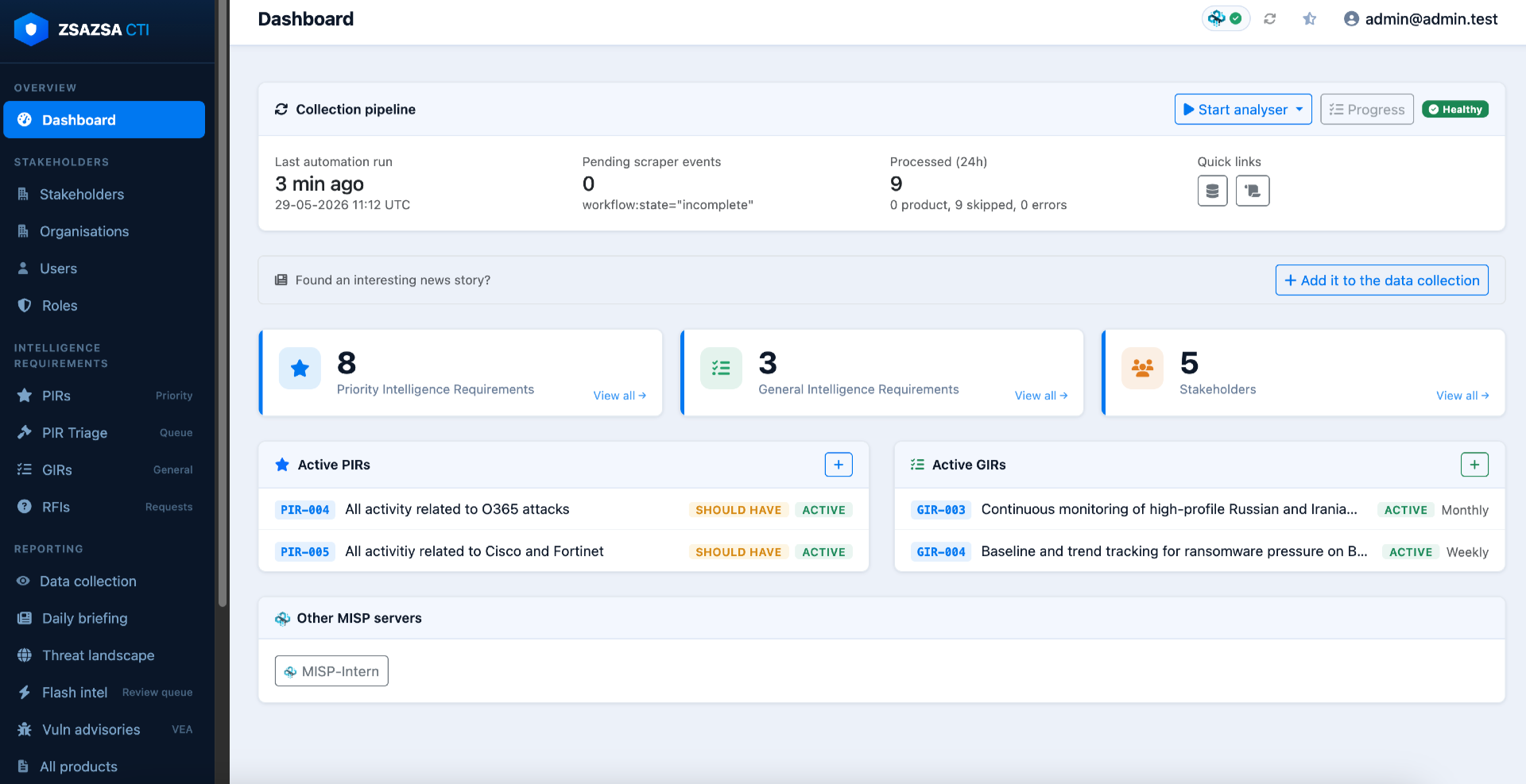Add a new active PIR with plus button
1526x784 pixels.
click(839, 465)
